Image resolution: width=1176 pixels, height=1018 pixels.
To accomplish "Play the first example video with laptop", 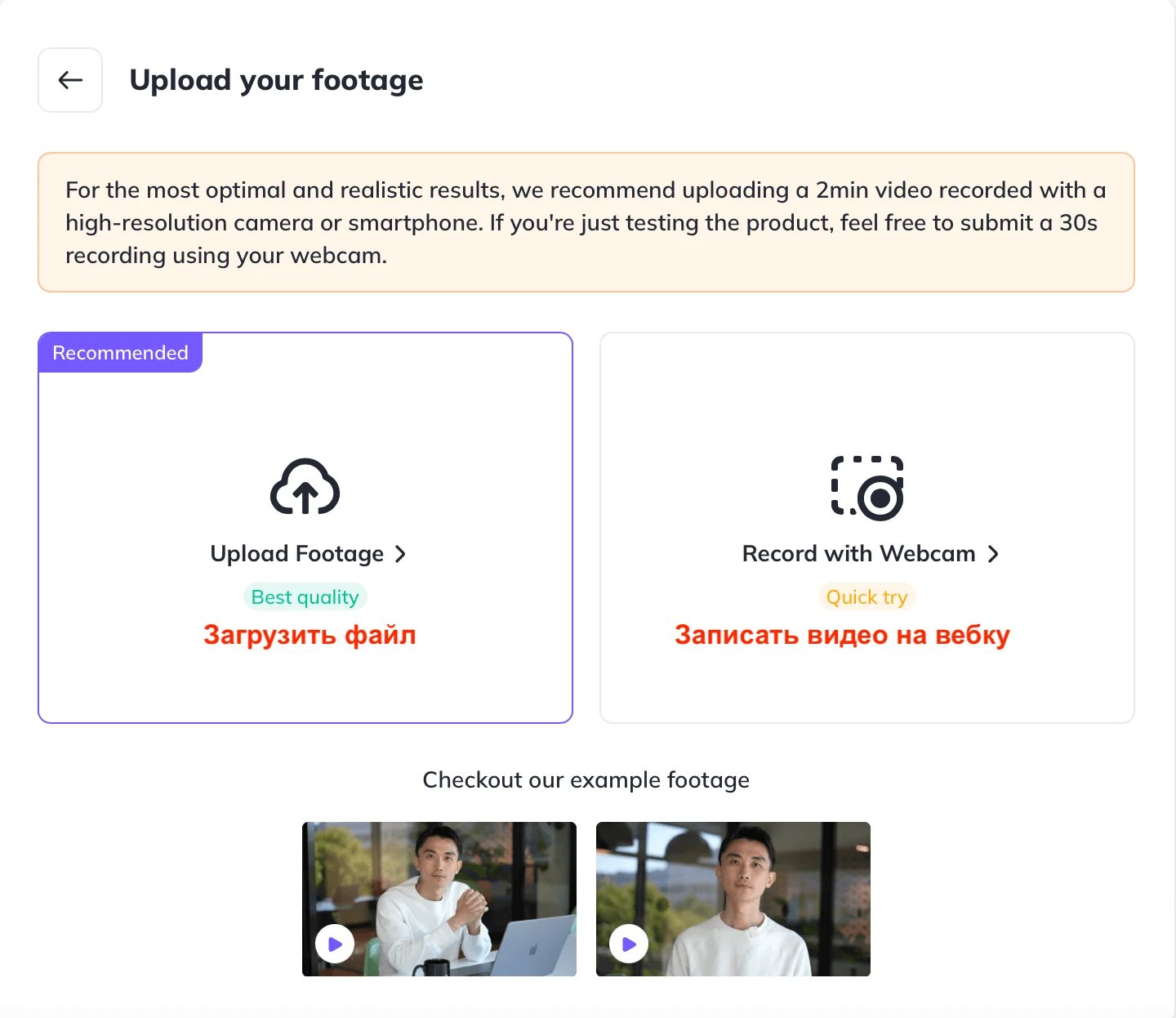I will [x=335, y=944].
